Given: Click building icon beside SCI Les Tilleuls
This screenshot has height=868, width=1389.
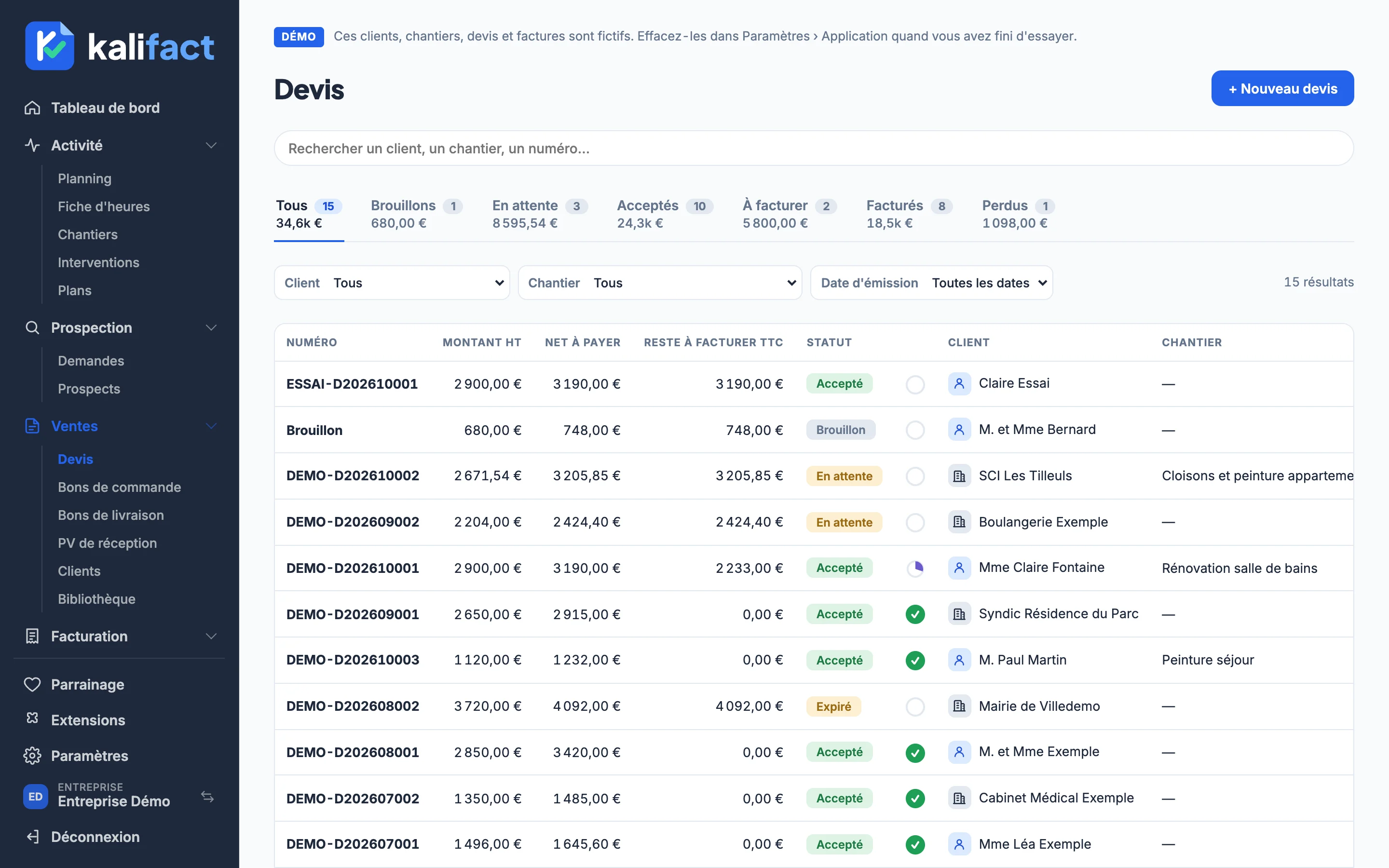Looking at the screenshot, I should (x=959, y=476).
